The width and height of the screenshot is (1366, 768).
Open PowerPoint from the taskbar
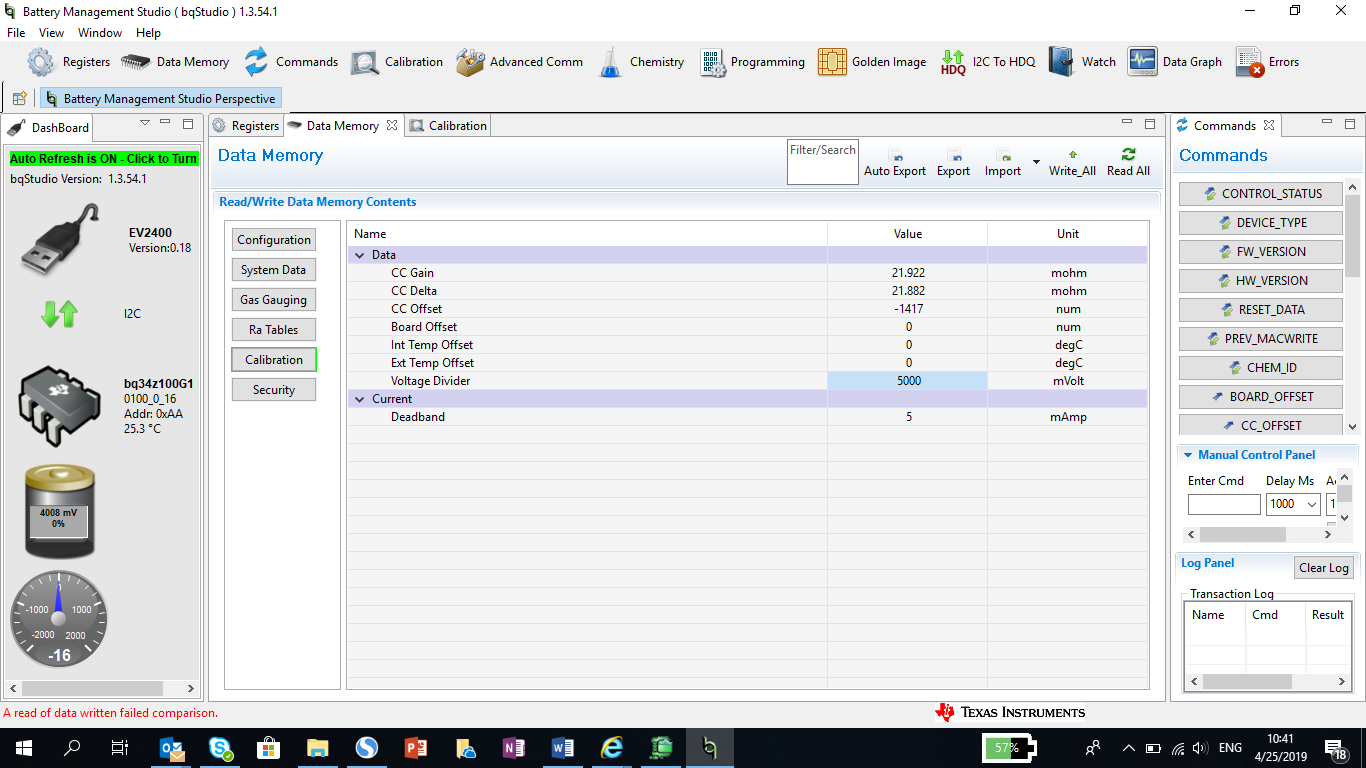[x=416, y=748]
